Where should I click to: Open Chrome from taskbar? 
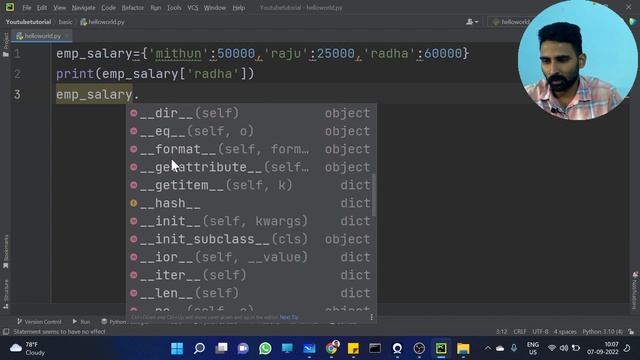click(x=331, y=349)
